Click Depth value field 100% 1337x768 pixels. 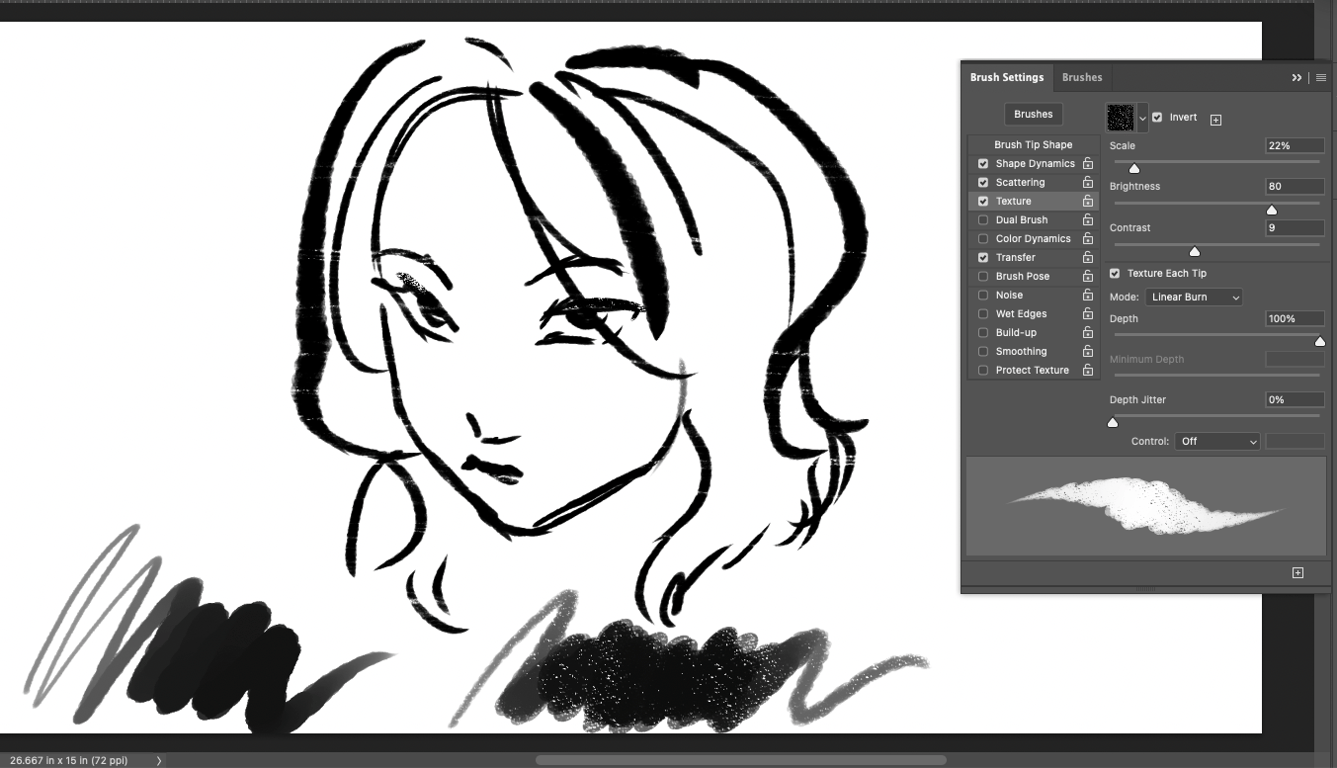1294,318
